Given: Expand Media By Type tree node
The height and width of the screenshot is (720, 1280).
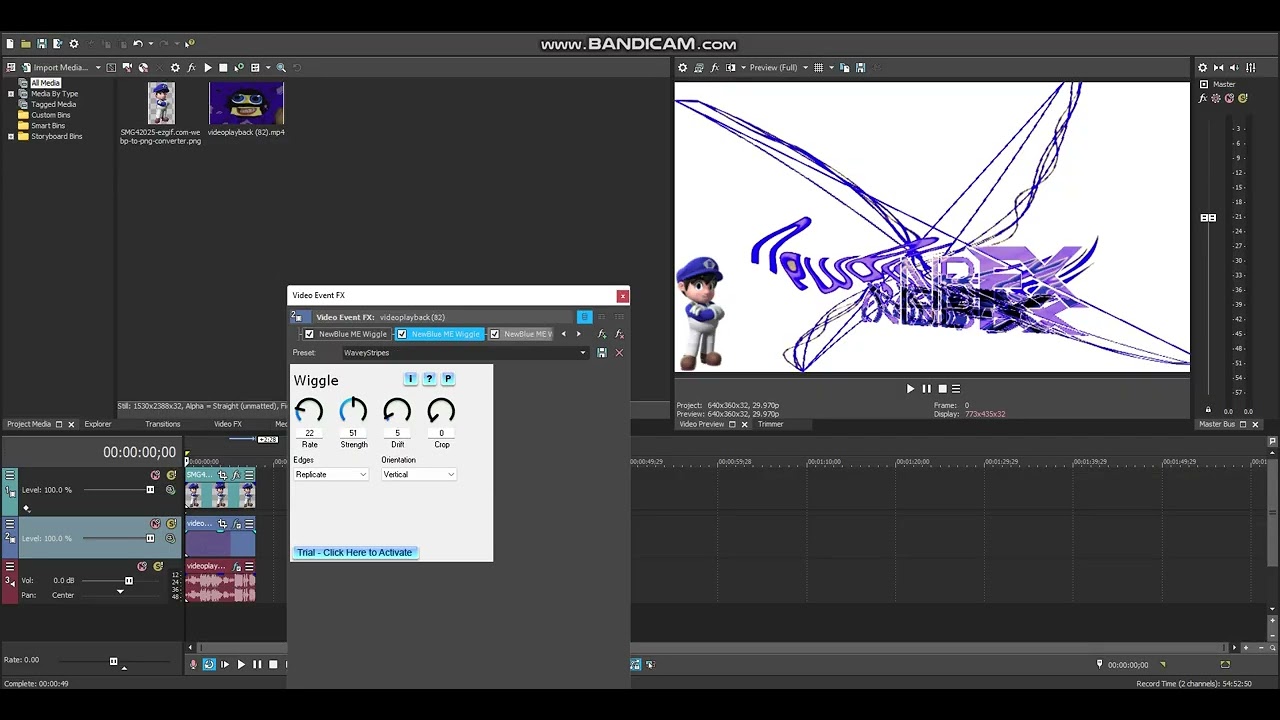Looking at the screenshot, I should click(x=11, y=94).
